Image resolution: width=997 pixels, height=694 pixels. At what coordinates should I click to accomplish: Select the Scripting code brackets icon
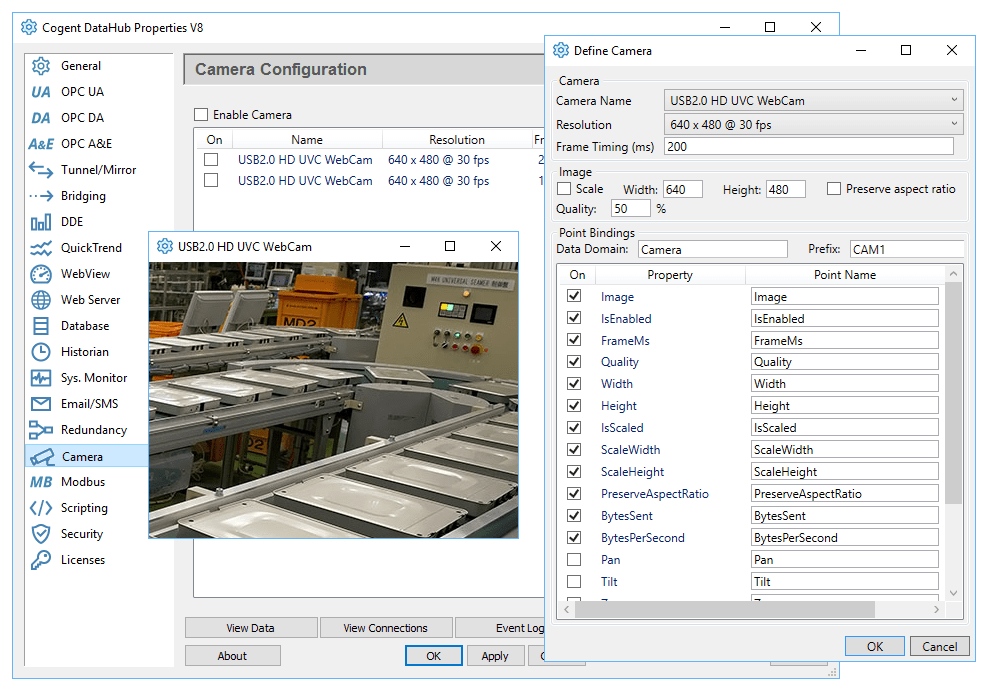point(41,508)
